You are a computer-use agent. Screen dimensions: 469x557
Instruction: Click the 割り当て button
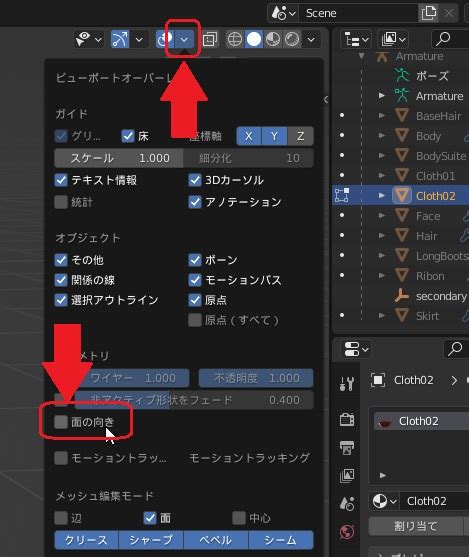click(x=416, y=526)
